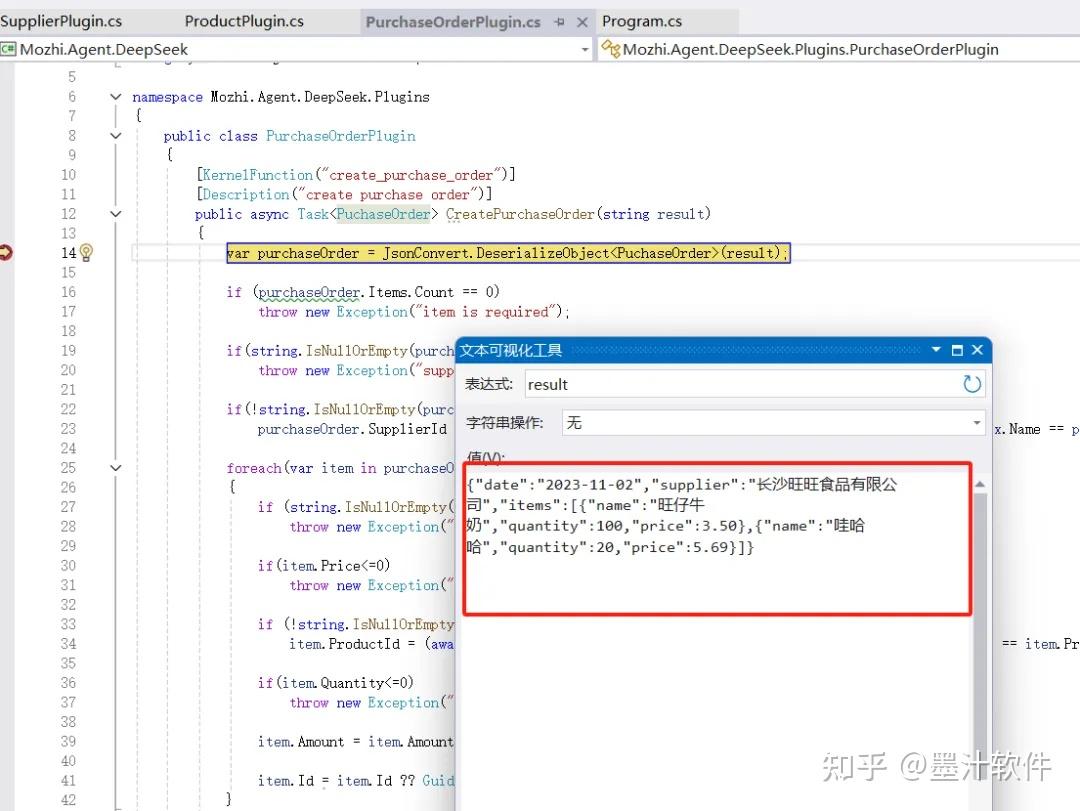Click the breakpoint arrow marker on line 14
The height and width of the screenshot is (811, 1080).
6,253
